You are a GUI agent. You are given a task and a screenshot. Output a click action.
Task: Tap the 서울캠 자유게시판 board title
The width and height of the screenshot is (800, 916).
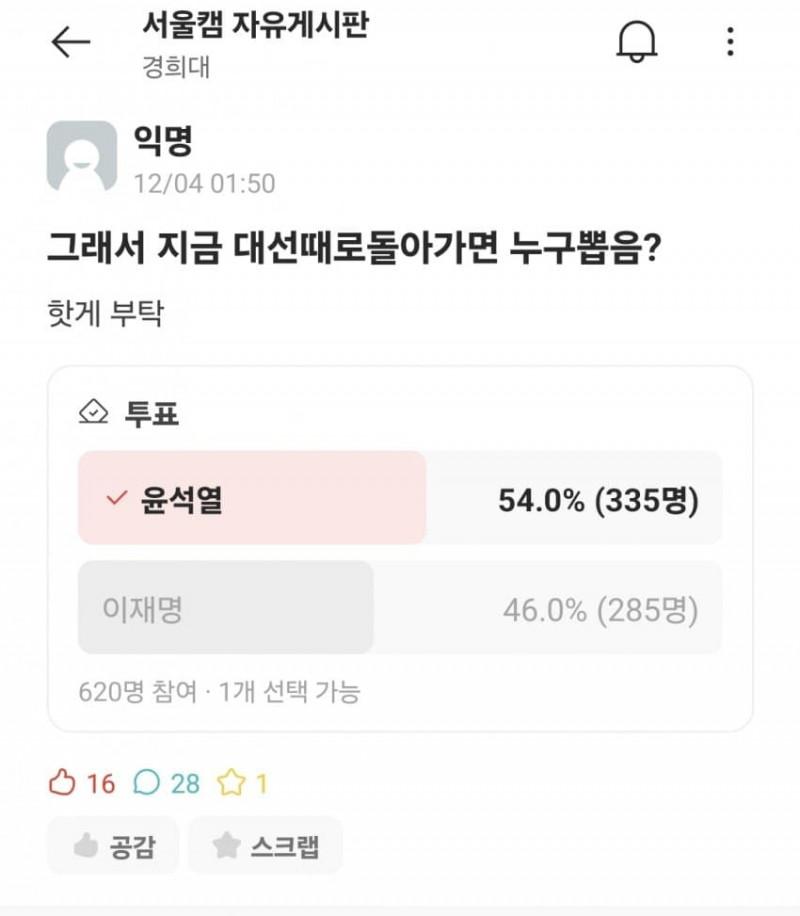point(256,25)
